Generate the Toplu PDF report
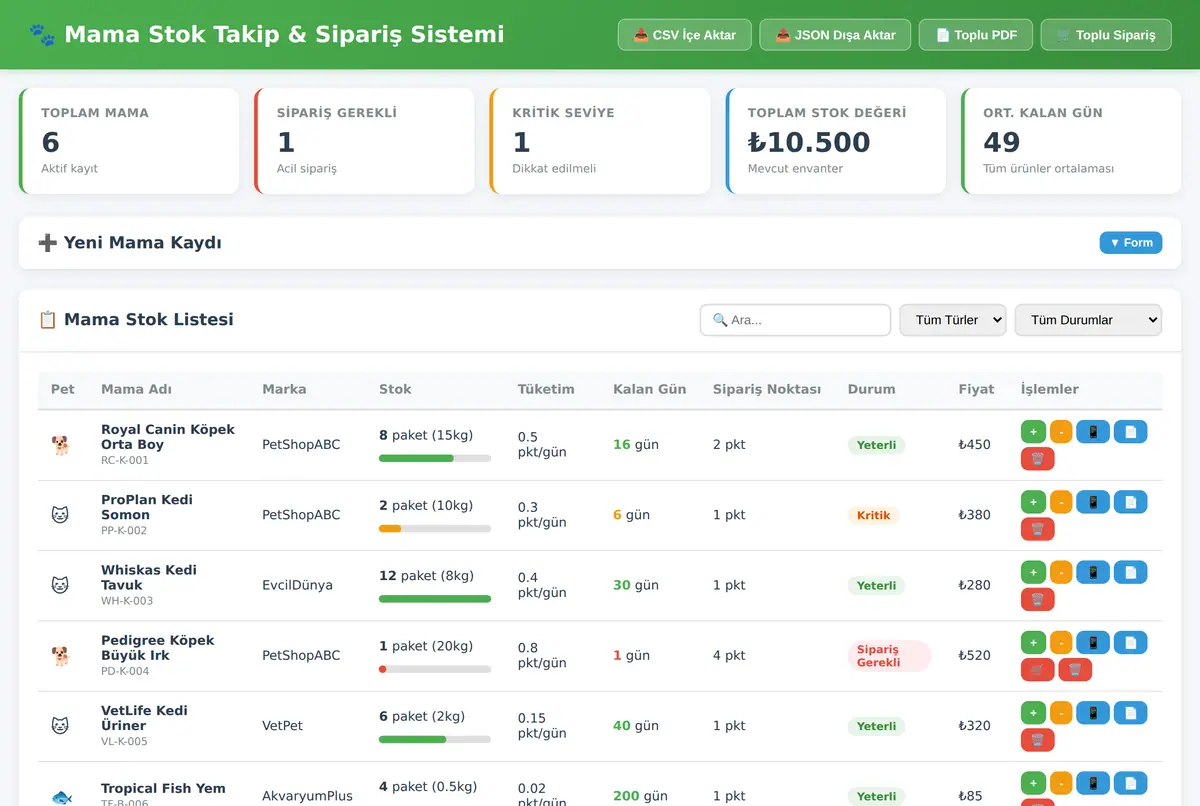The image size is (1200, 806). click(976, 35)
